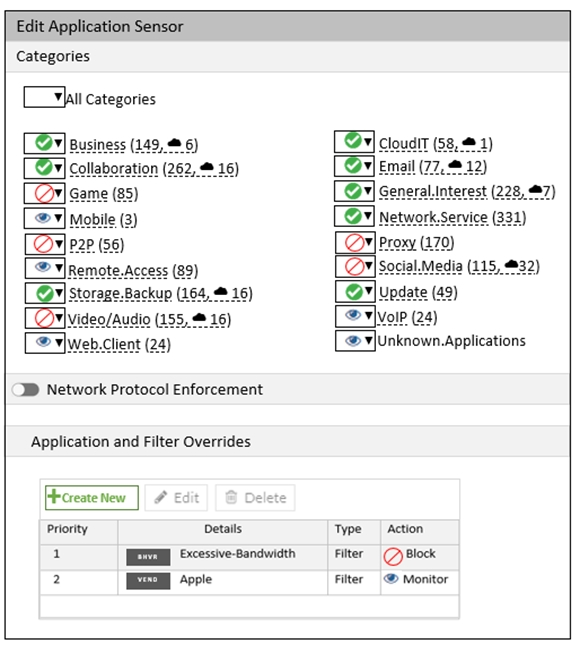The height and width of the screenshot is (652, 580).
Task: Click the monitor eye icon for Mobile
Action: tap(43, 218)
